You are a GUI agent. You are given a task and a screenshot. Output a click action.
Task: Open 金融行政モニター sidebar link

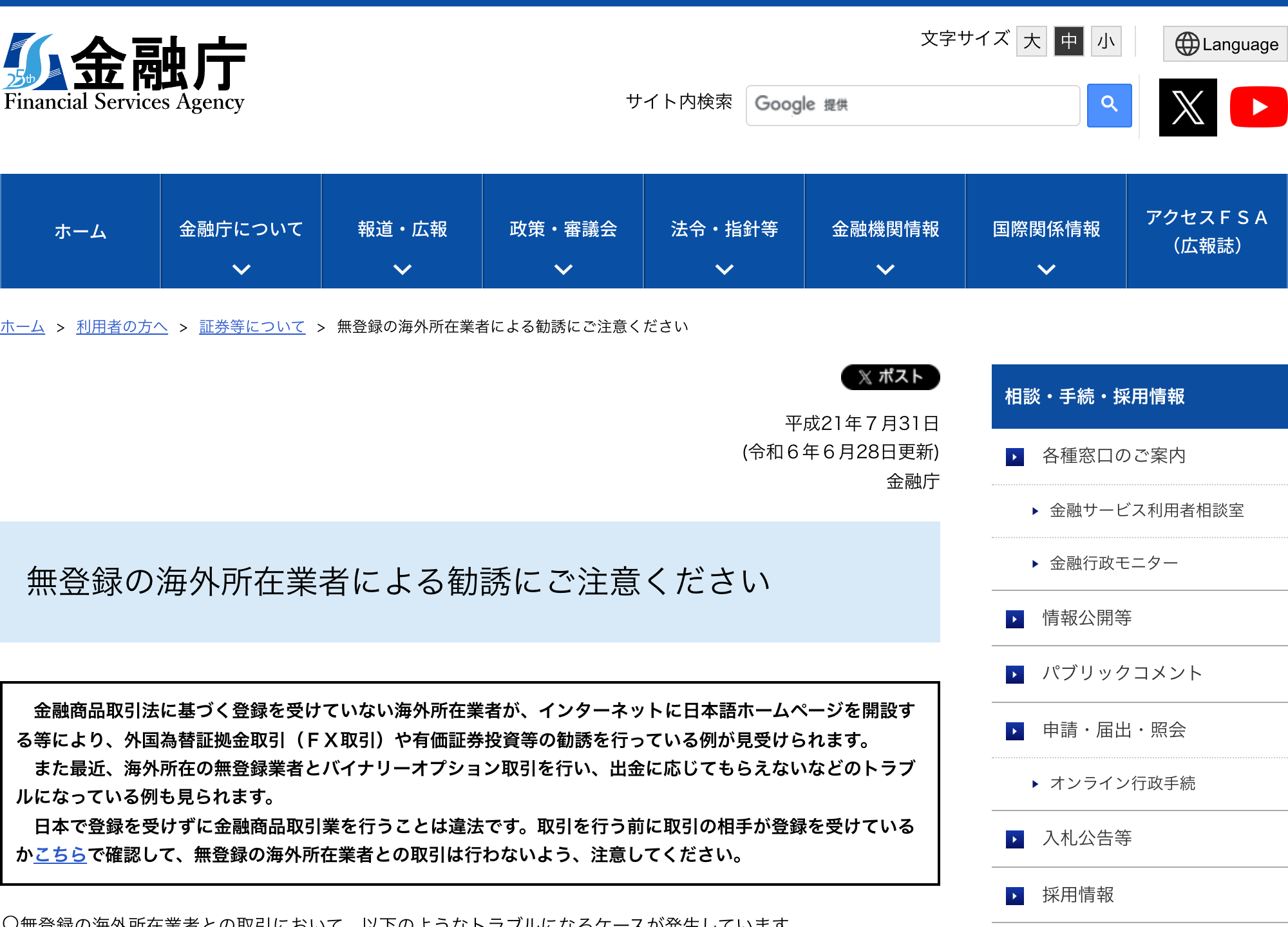[1113, 563]
